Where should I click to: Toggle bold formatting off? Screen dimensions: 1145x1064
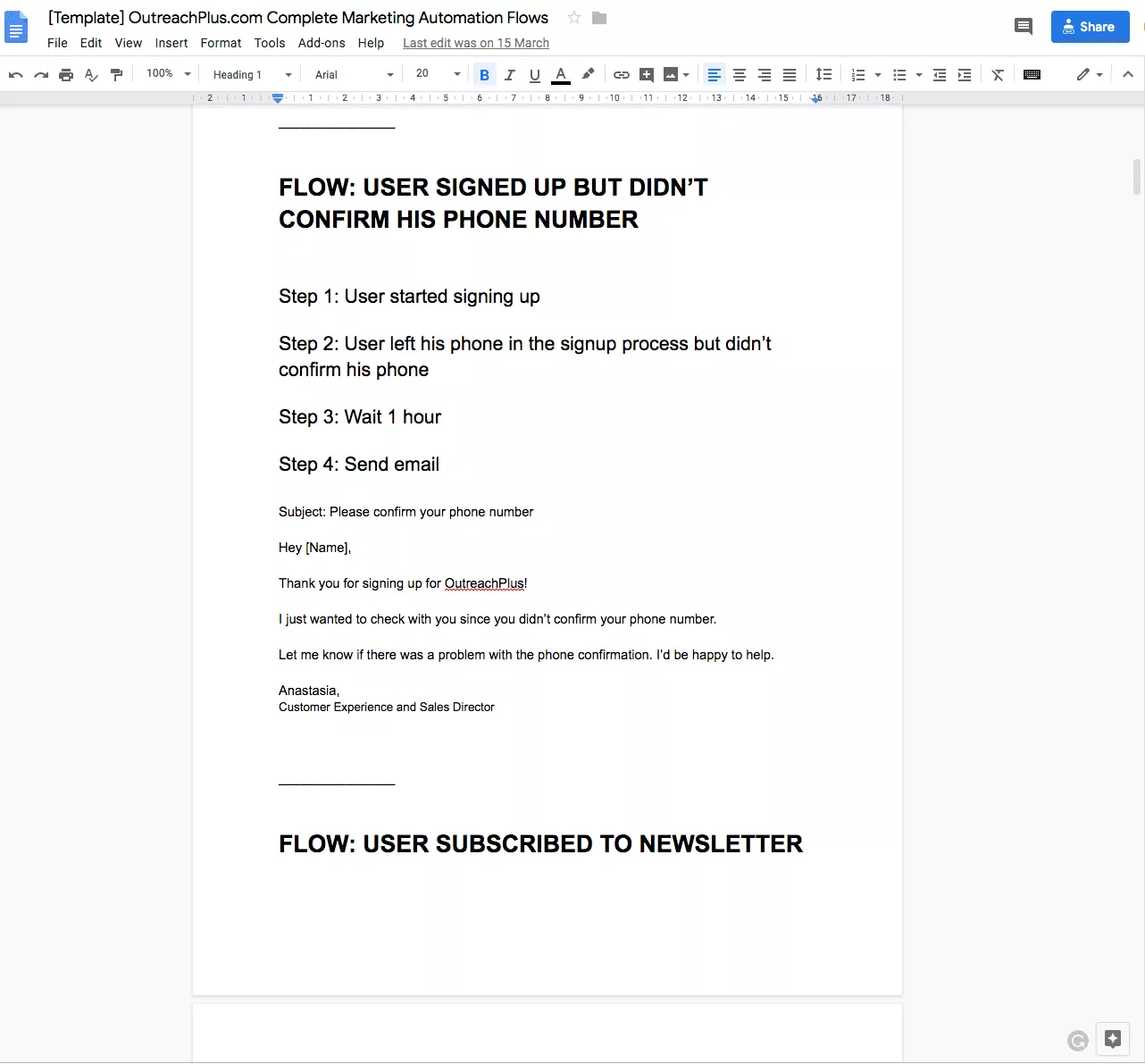point(484,75)
